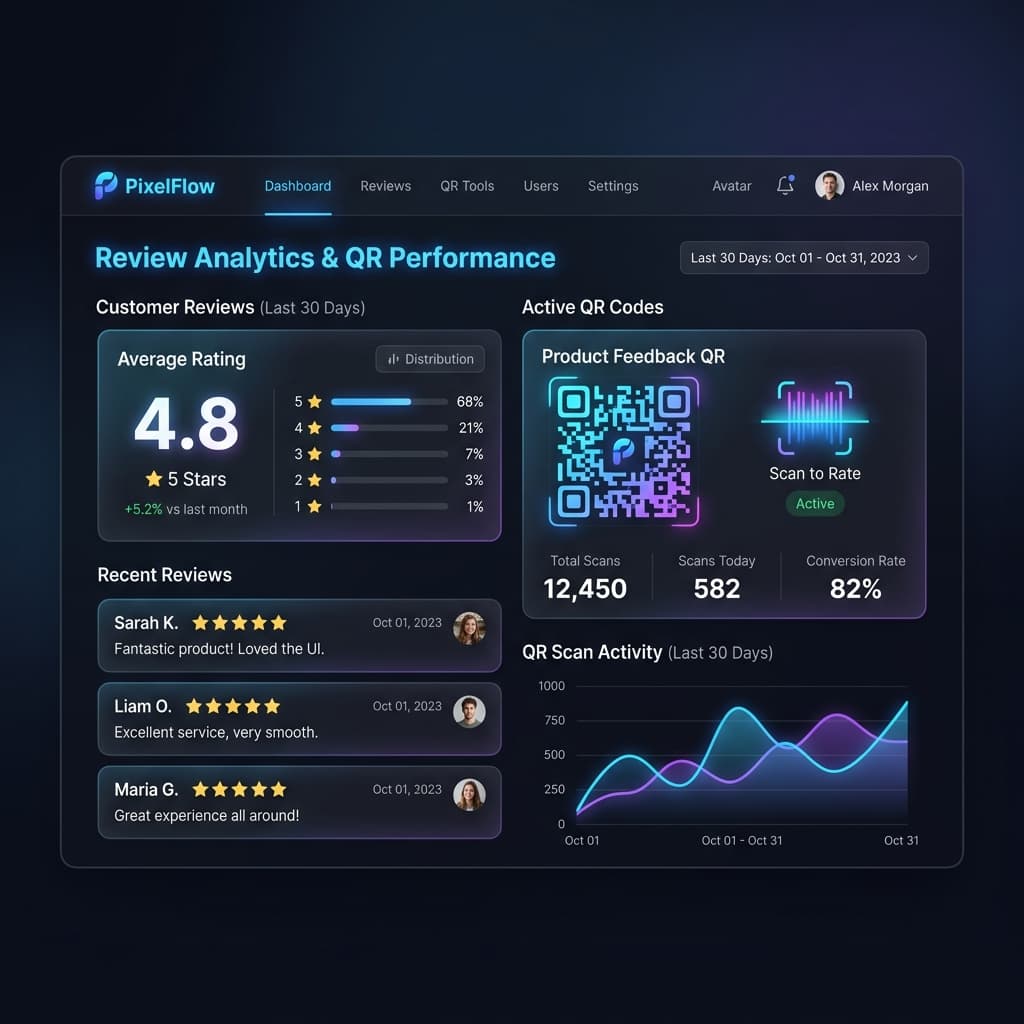Click the PixelFlow logo icon

(x=106, y=185)
